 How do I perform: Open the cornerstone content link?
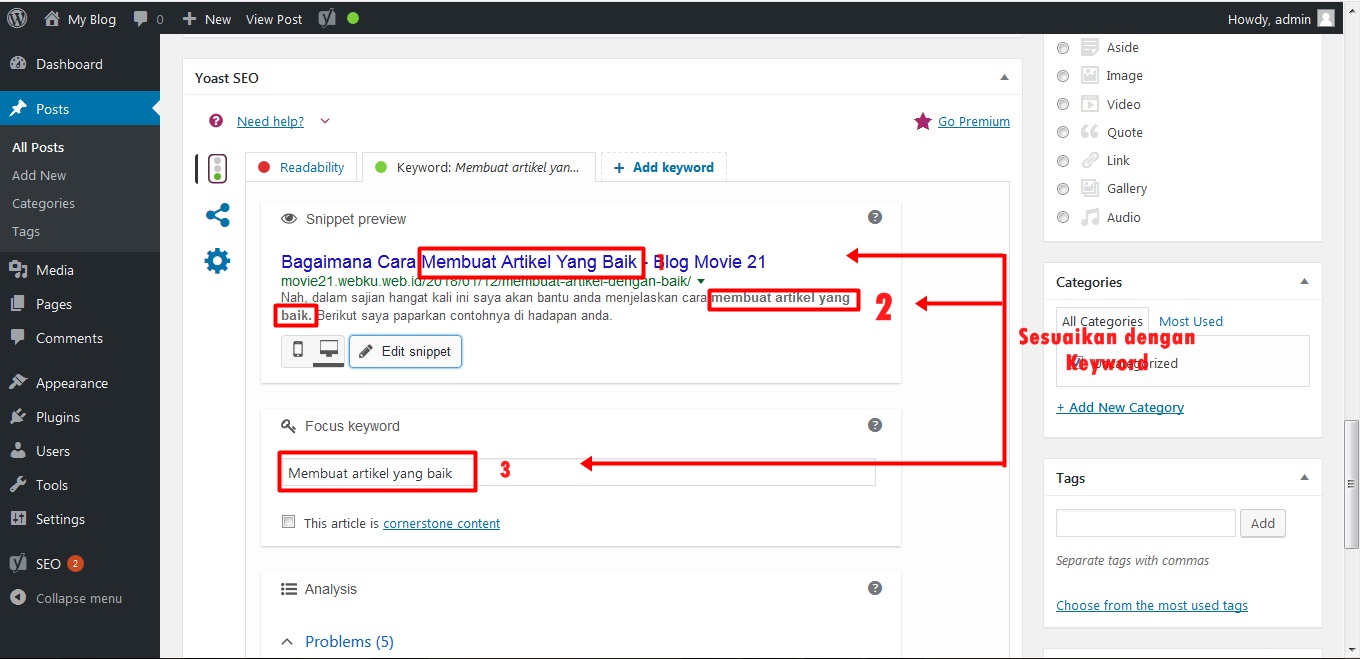pos(441,523)
